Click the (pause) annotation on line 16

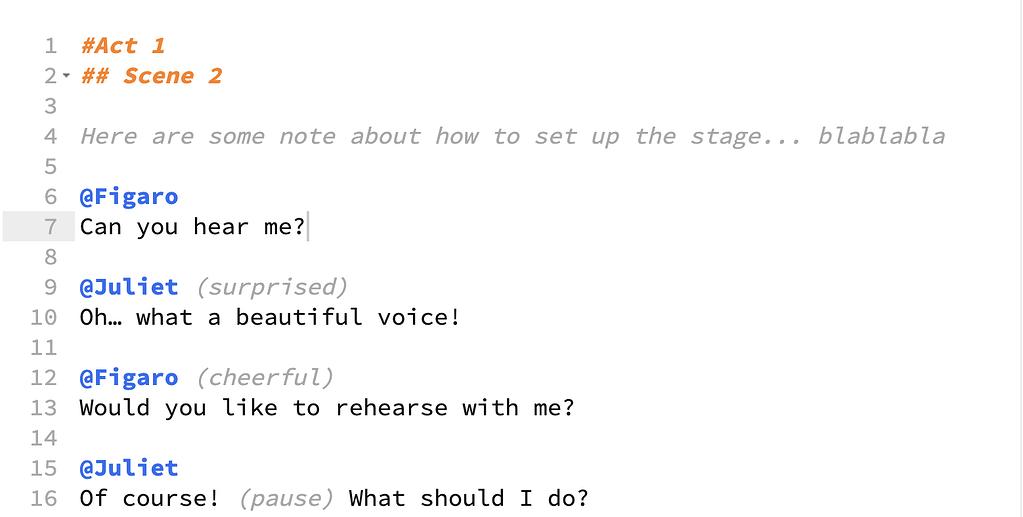point(286,498)
